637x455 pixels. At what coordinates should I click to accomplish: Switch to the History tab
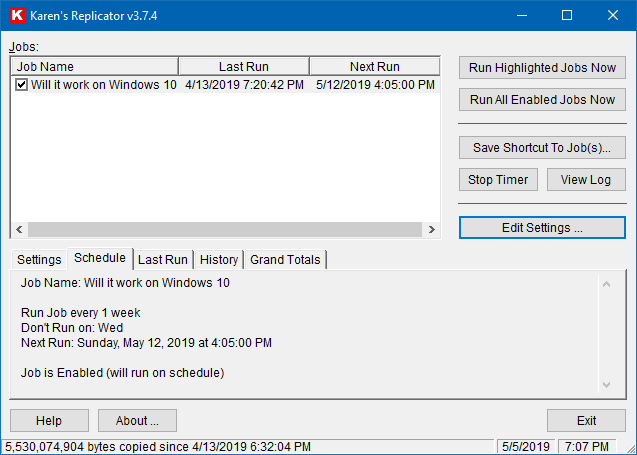tap(218, 260)
